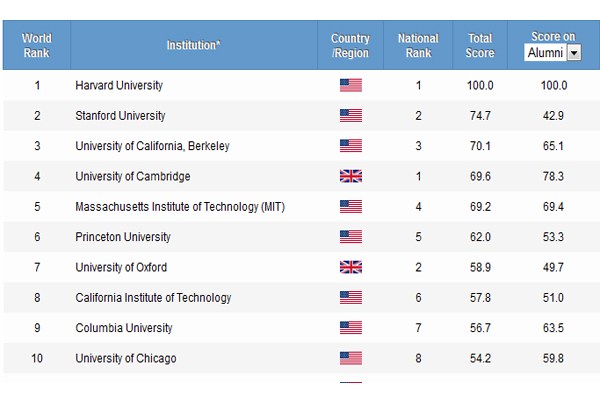Open the Stanford University link
The image size is (600, 400).
point(120,116)
